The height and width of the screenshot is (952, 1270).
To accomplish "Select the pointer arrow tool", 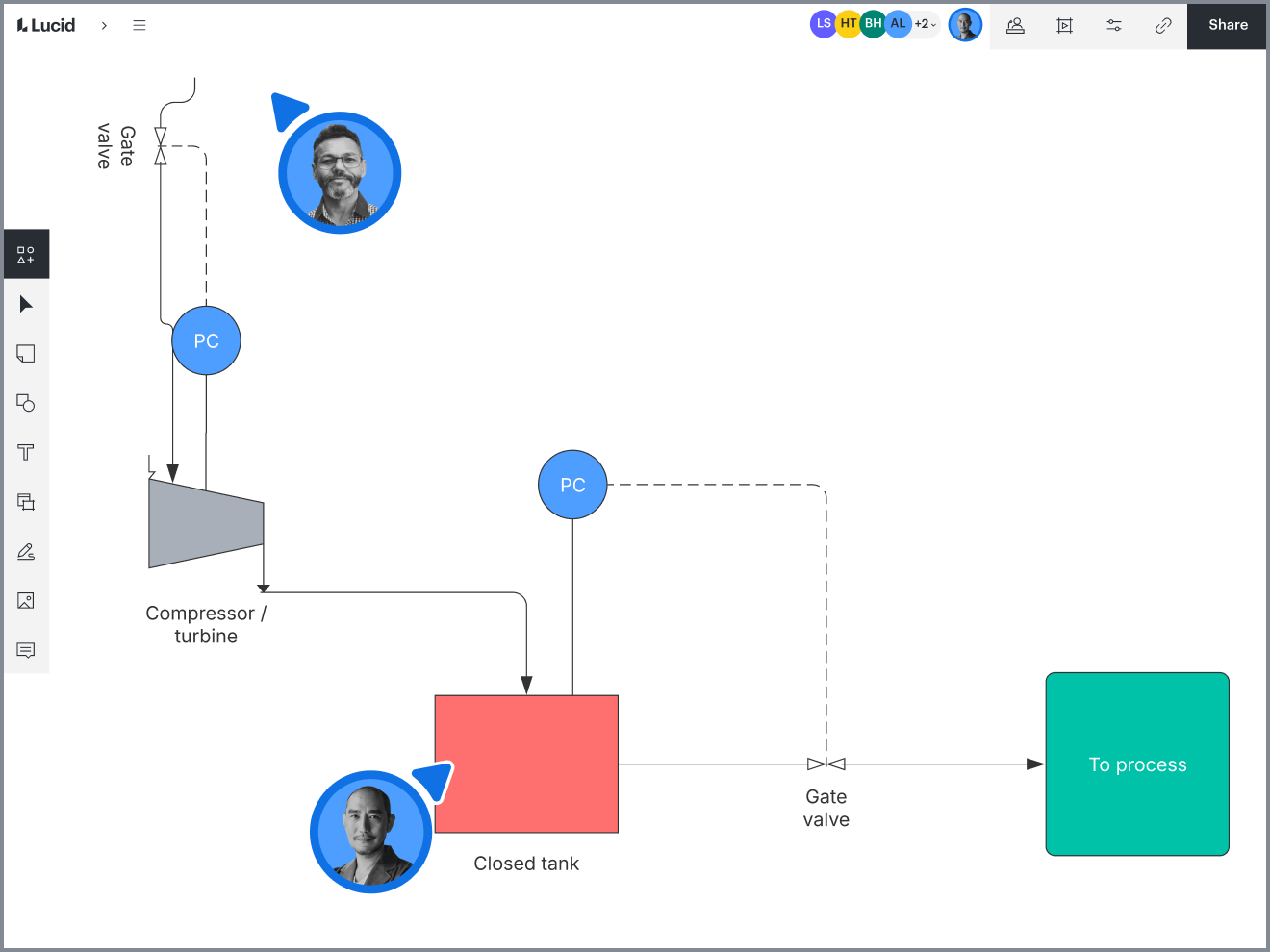I will [x=26, y=304].
